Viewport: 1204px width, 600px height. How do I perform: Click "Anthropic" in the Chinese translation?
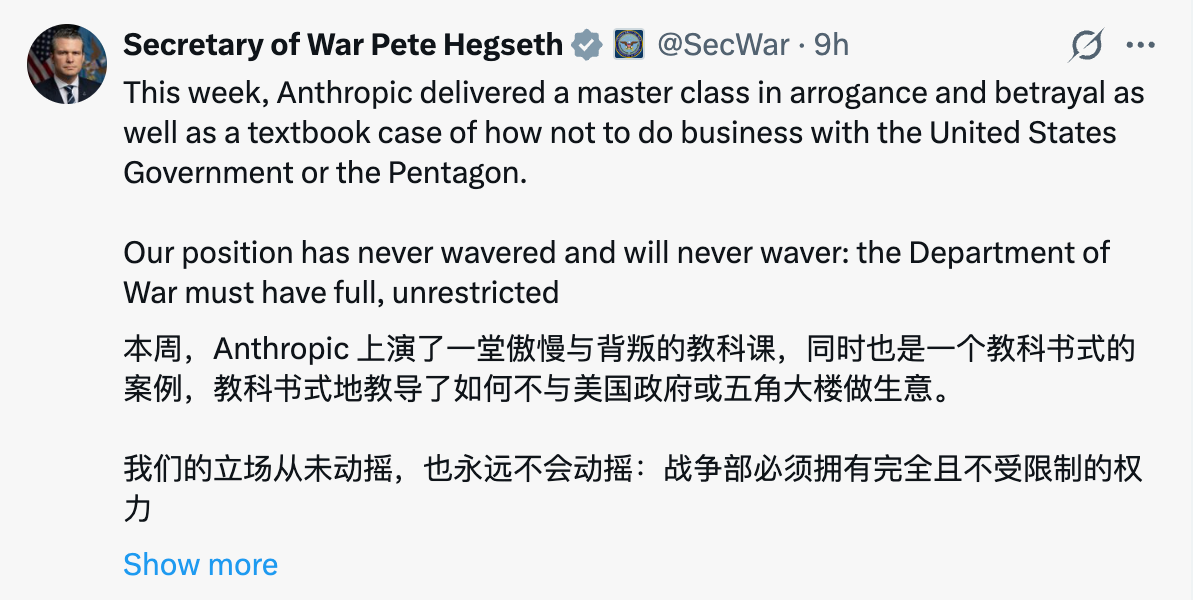tap(280, 349)
